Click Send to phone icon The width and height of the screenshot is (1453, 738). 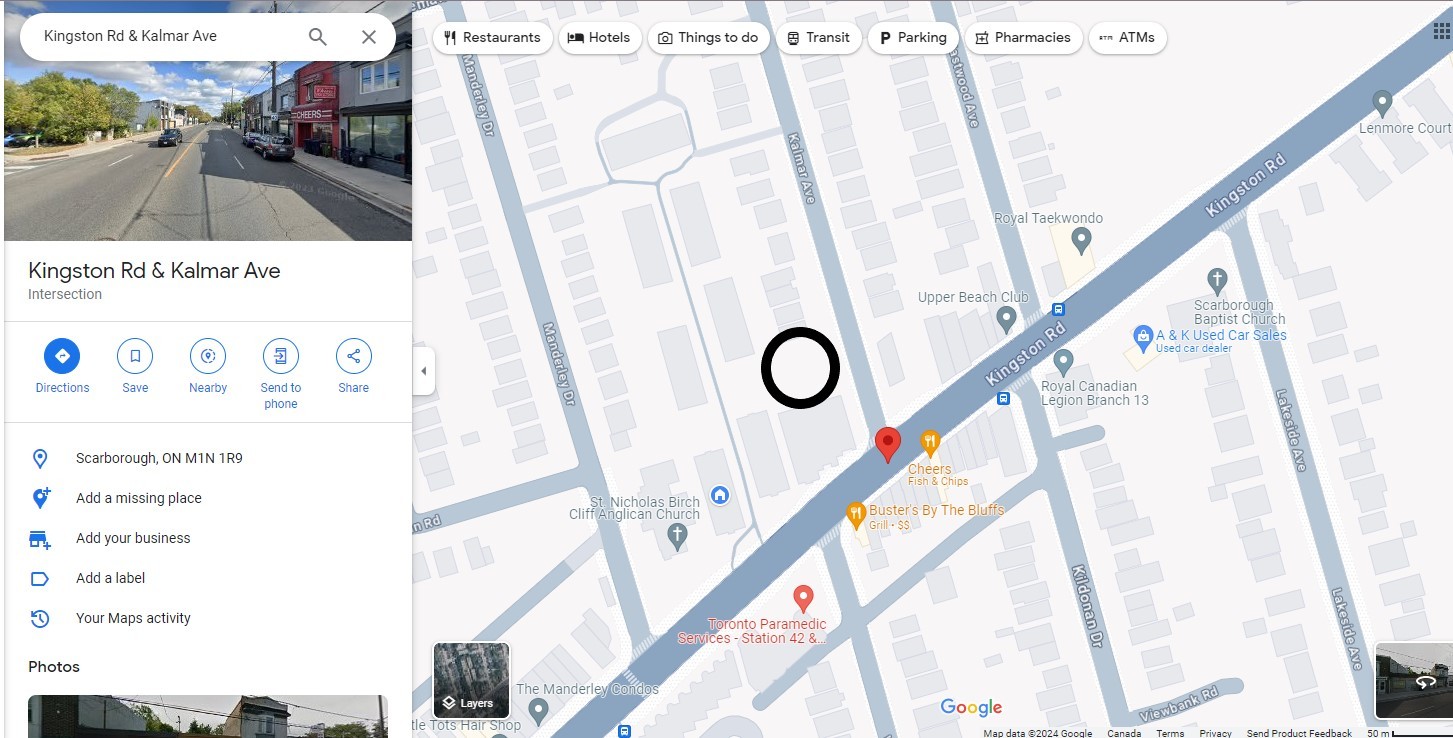(x=281, y=356)
